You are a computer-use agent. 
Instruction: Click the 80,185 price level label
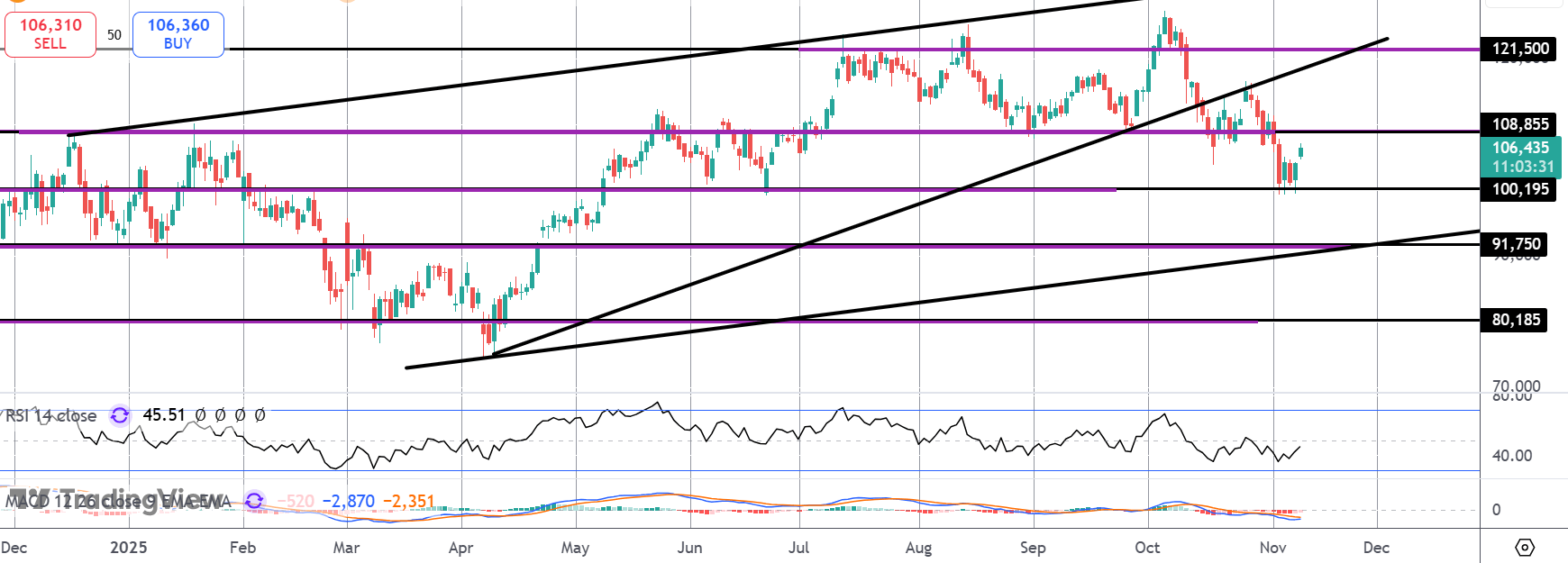(x=1516, y=320)
